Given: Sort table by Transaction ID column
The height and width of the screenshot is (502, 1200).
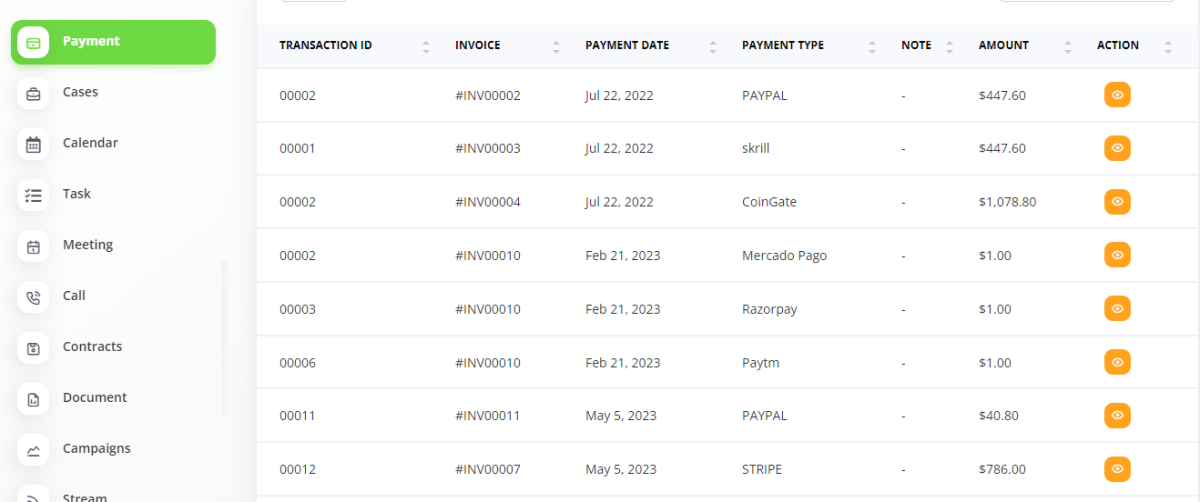Looking at the screenshot, I should pos(426,46).
